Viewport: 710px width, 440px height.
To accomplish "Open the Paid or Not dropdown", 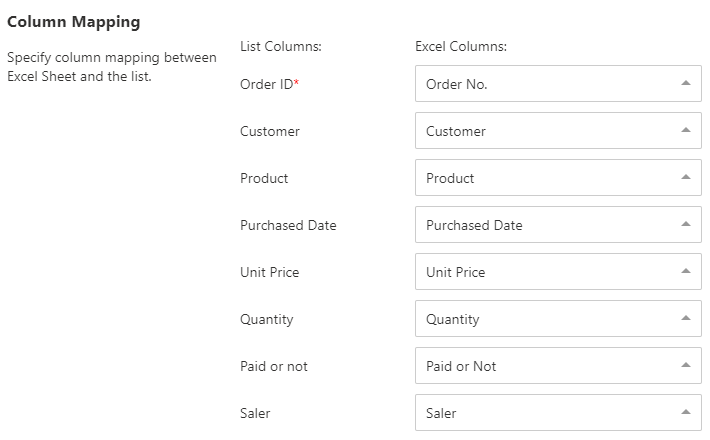I will [x=558, y=366].
